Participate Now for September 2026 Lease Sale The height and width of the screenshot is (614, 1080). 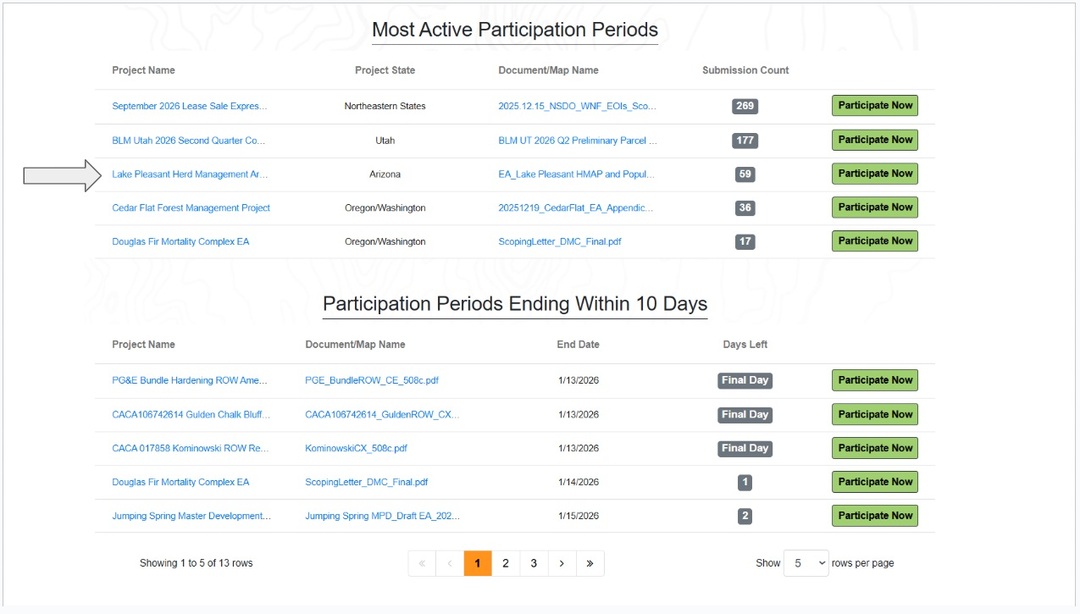pos(875,106)
